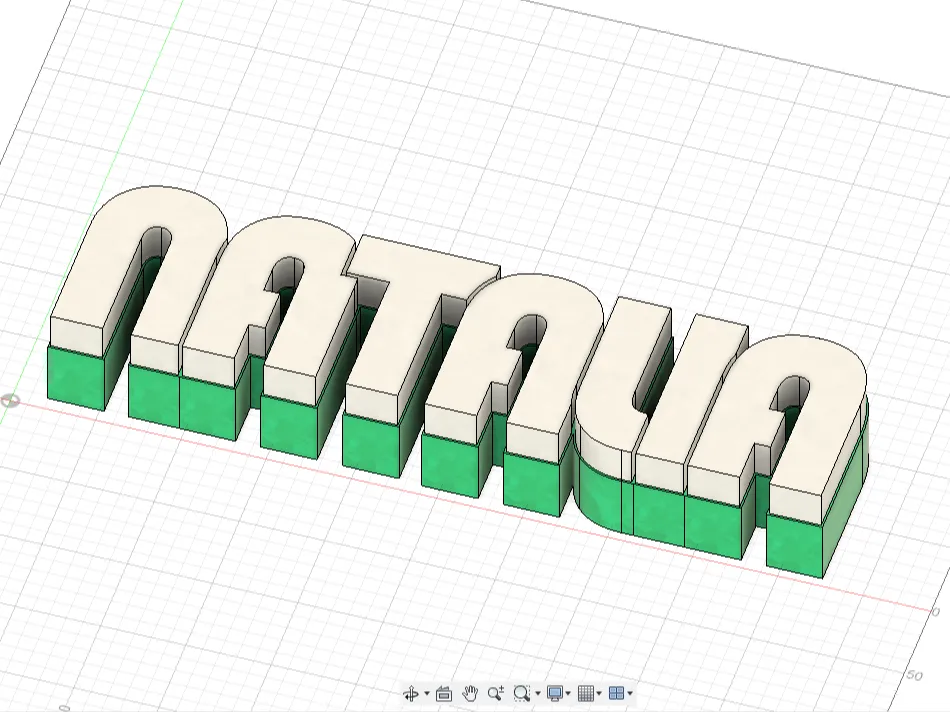Select the origin point marker on canvas
950x713 pixels.
[10, 400]
